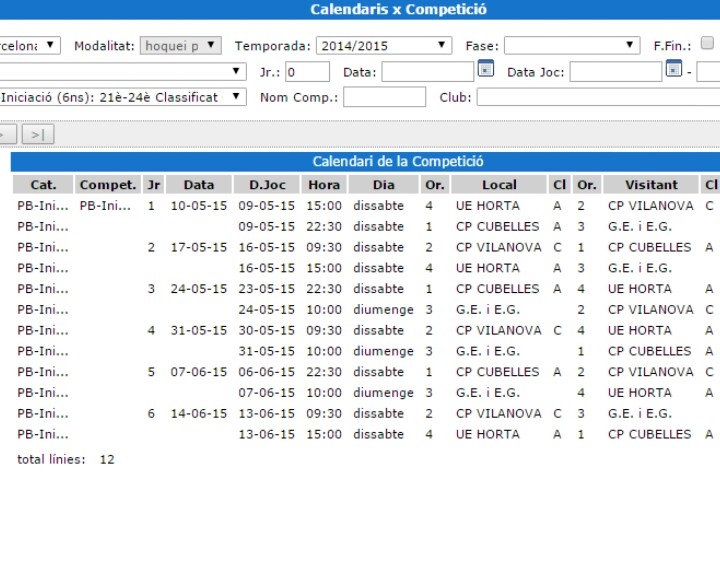
Task: Sort by the Local column header
Action: [499, 185]
